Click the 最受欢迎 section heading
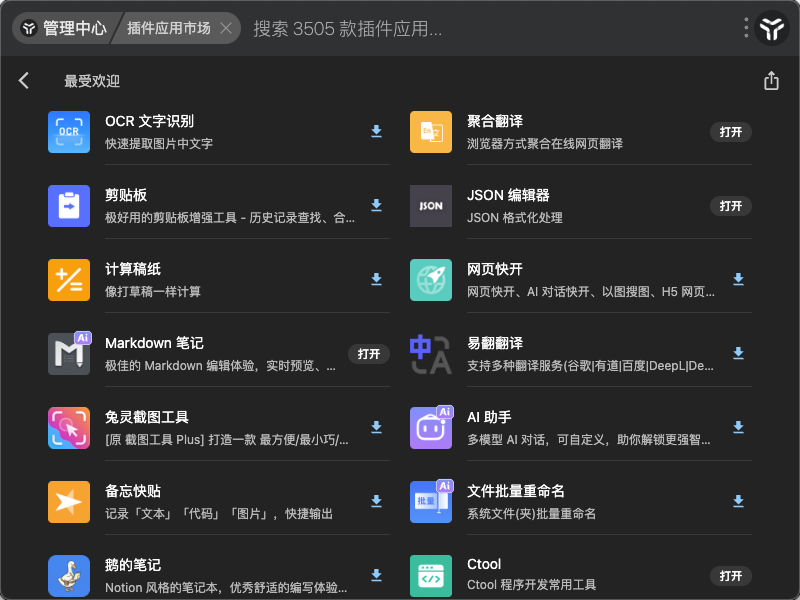 click(92, 81)
